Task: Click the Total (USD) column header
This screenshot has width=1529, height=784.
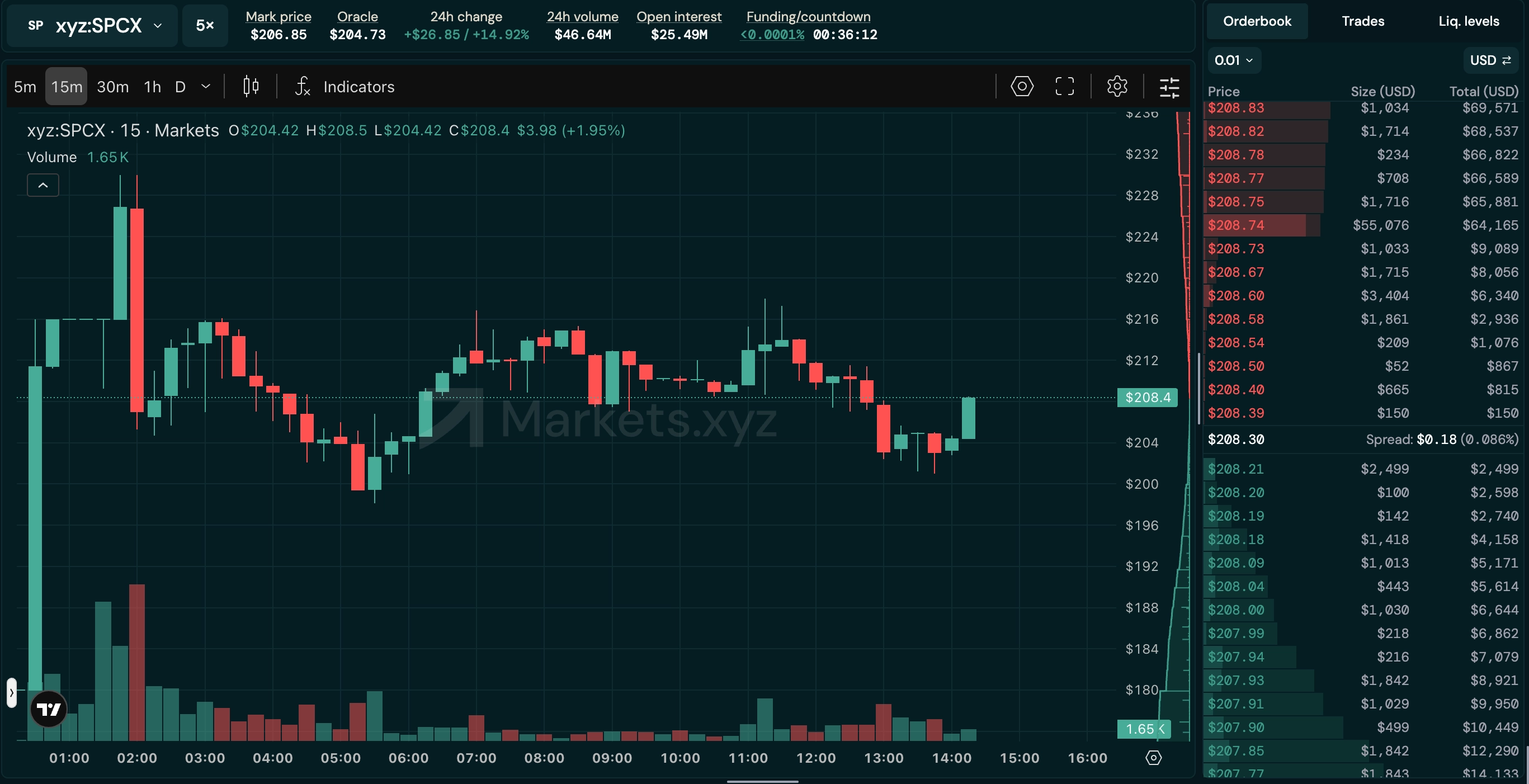Action: click(x=1484, y=91)
